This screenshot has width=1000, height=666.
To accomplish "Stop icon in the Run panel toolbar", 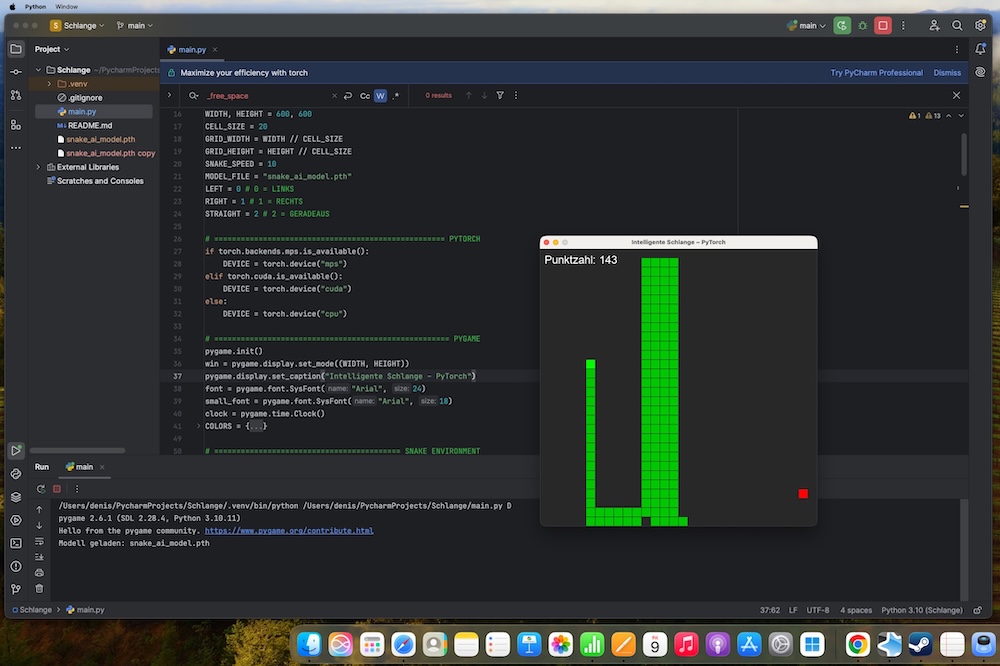I will (x=57, y=489).
